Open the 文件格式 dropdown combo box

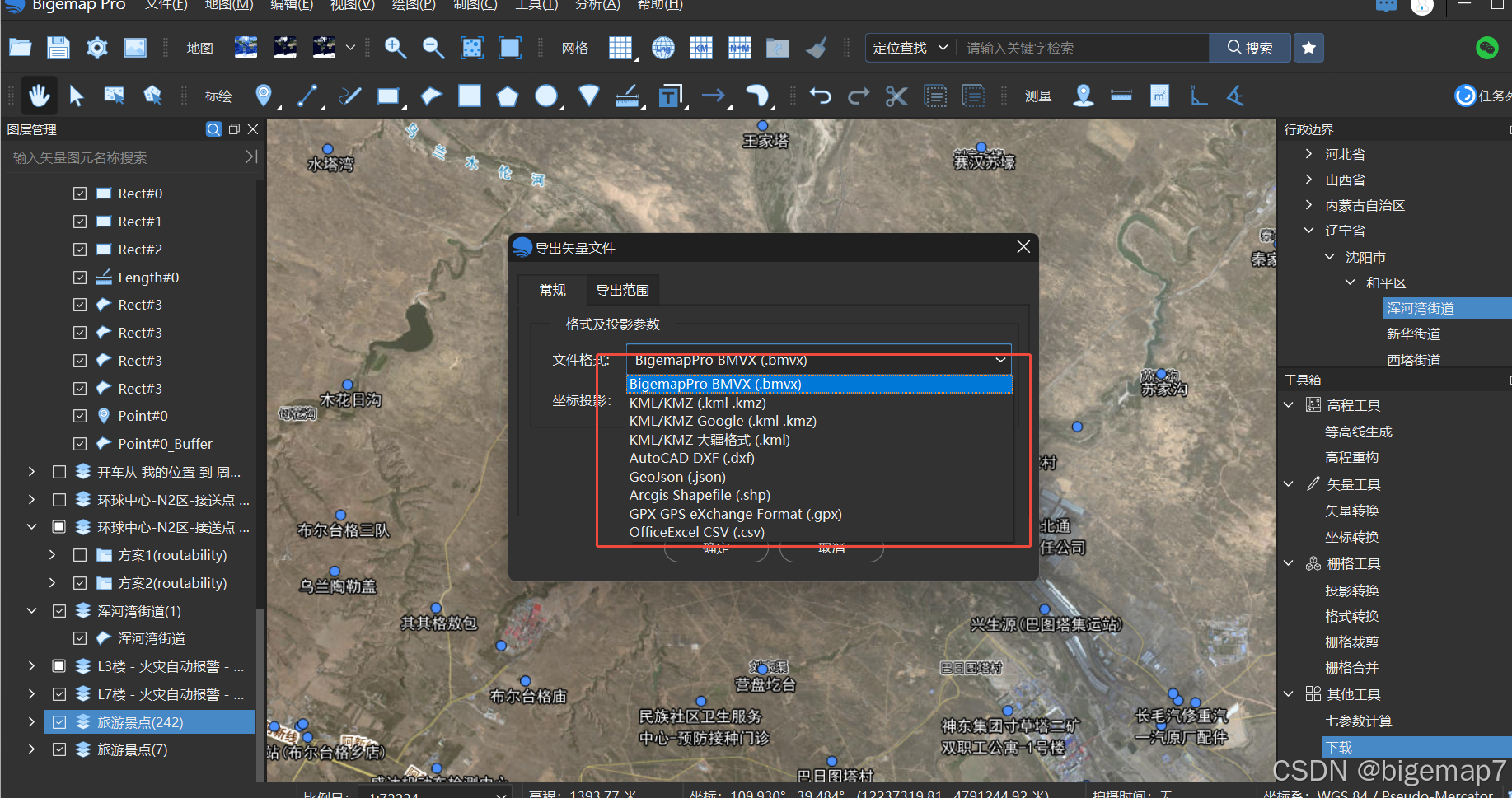[x=819, y=360]
